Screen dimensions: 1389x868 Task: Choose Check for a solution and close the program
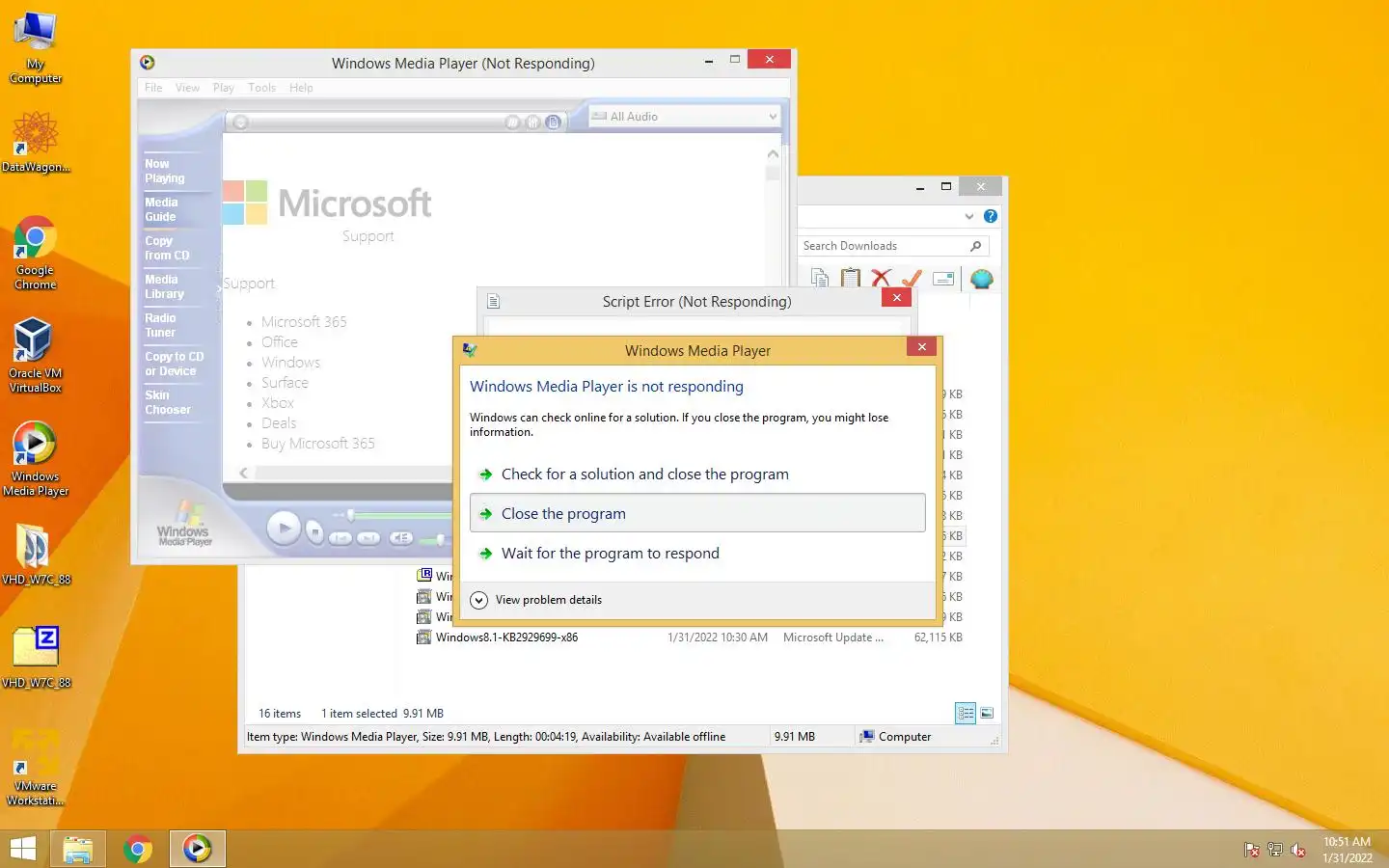697,475
